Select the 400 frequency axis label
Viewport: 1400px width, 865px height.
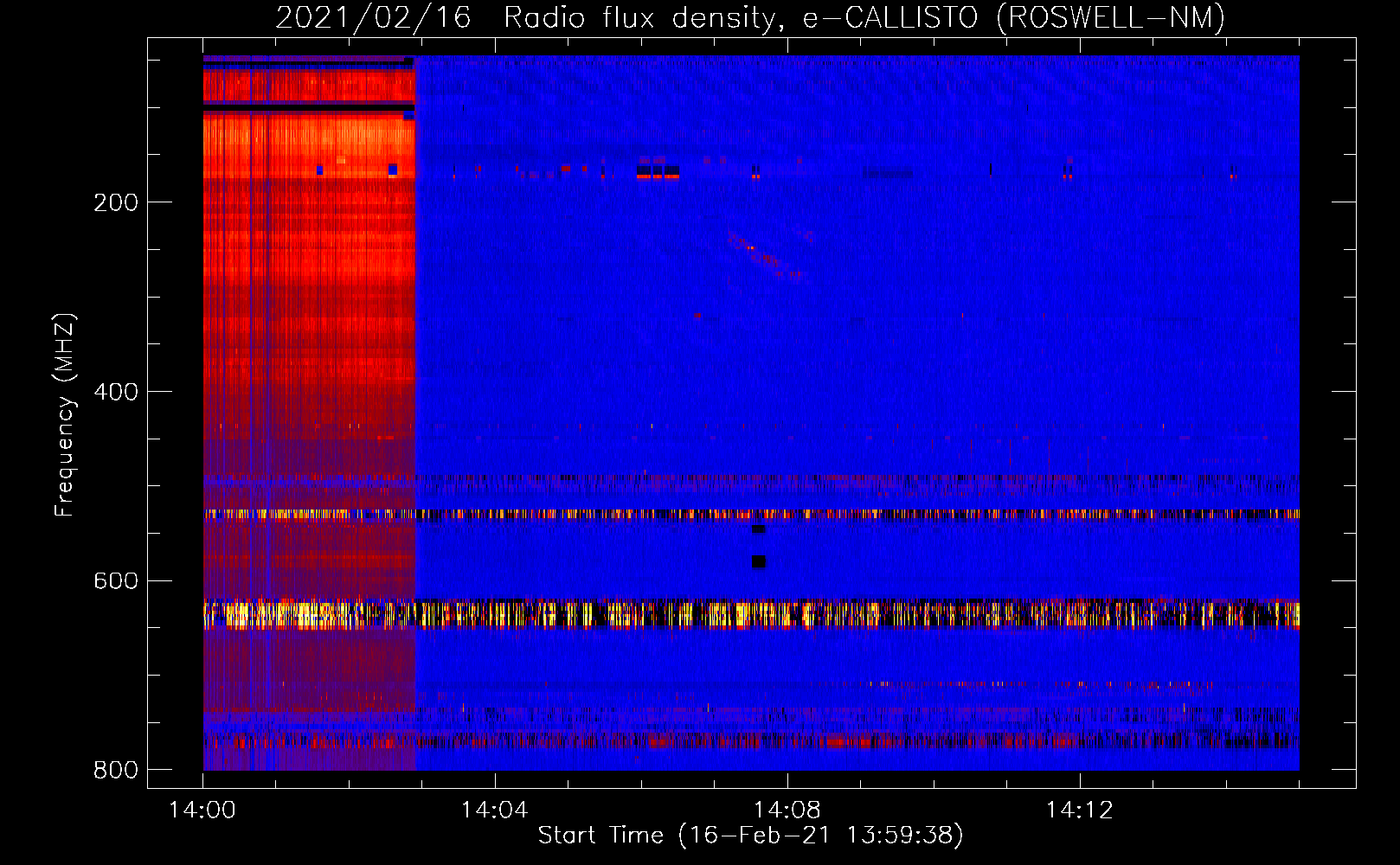(x=116, y=392)
